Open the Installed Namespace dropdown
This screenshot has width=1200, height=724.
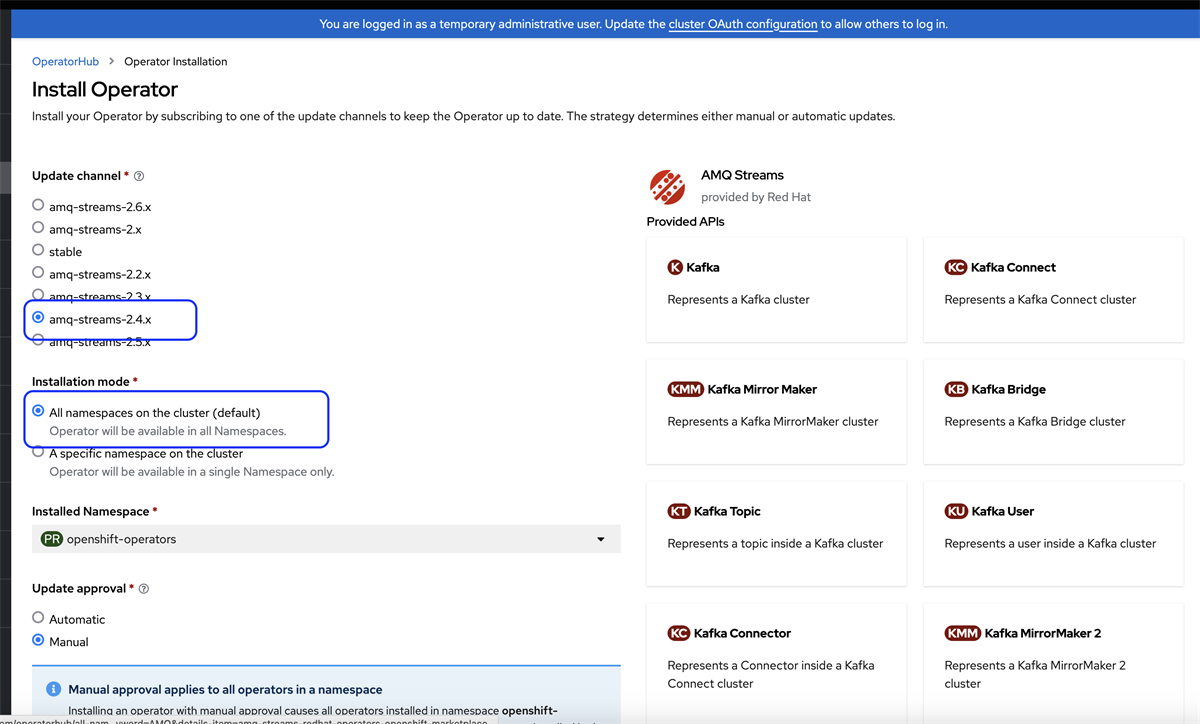point(326,539)
